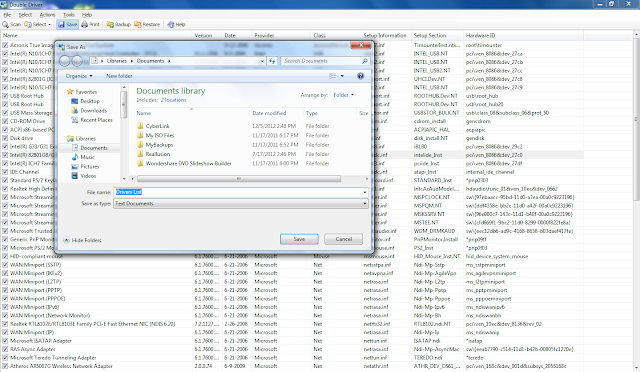The image size is (640, 372).
Task: Select Downloads in Favorites
Action: click(93, 111)
